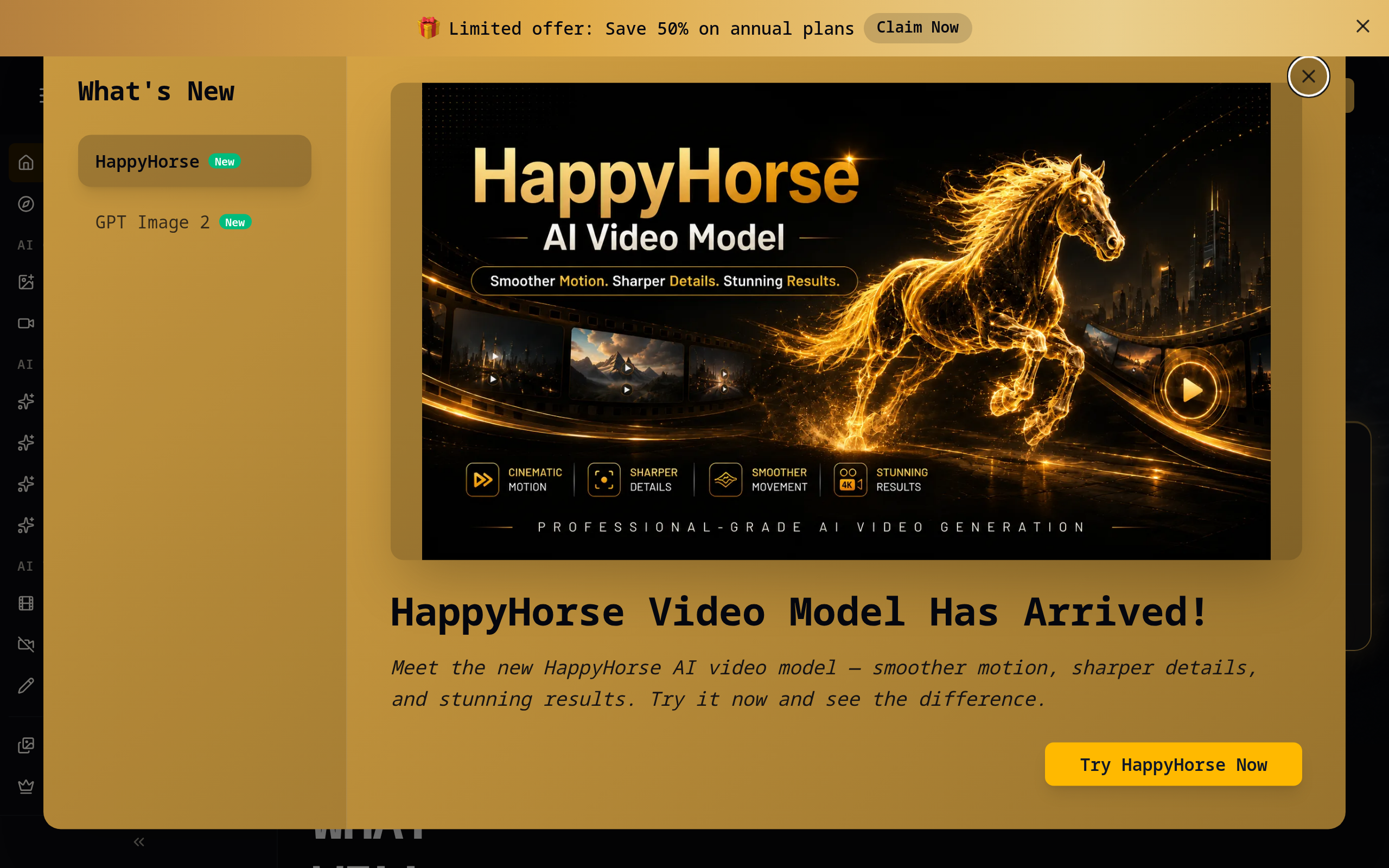Click the Try HappyHorse Now button
Screen dimensions: 1389x868
pyautogui.click(x=1173, y=764)
